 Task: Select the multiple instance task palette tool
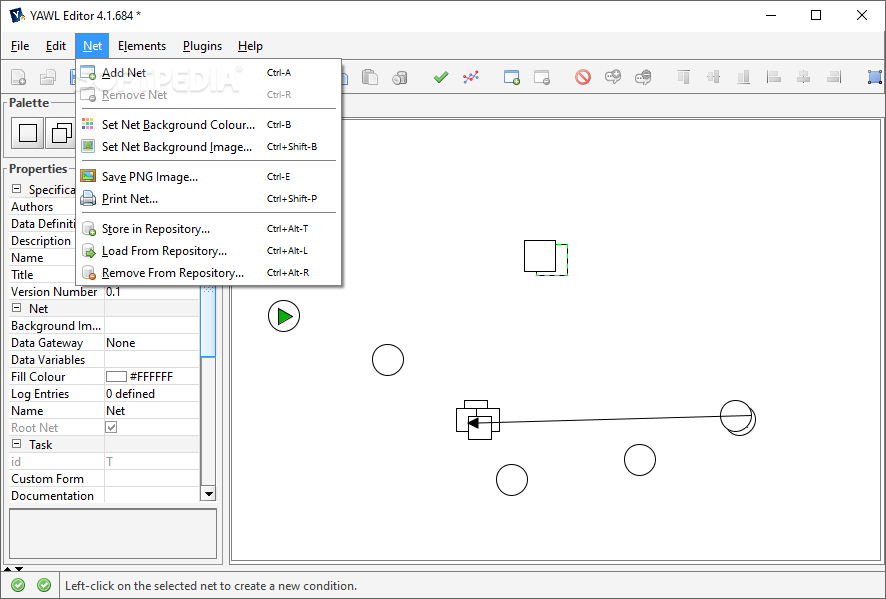point(60,133)
